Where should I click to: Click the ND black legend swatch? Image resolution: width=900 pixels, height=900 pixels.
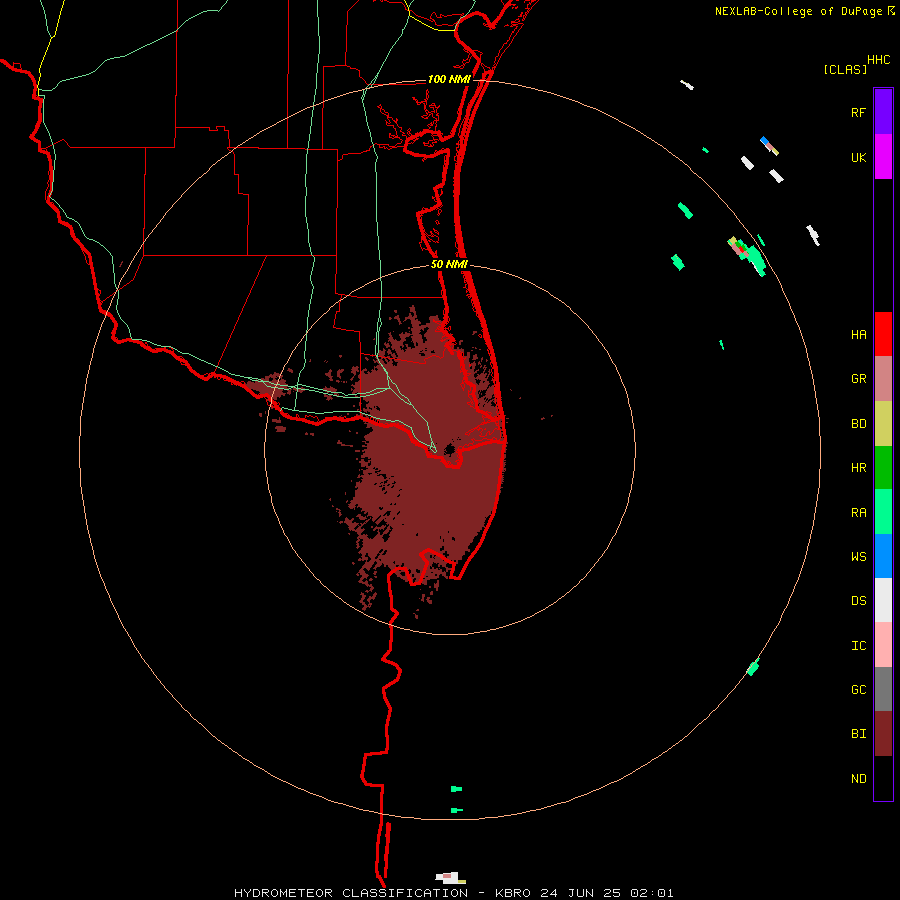[x=883, y=778]
